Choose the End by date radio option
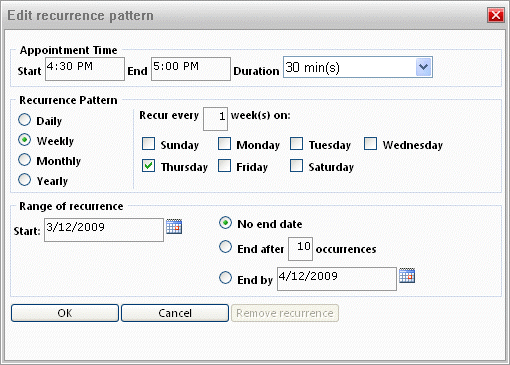This screenshot has height=365, width=510. click(x=225, y=277)
